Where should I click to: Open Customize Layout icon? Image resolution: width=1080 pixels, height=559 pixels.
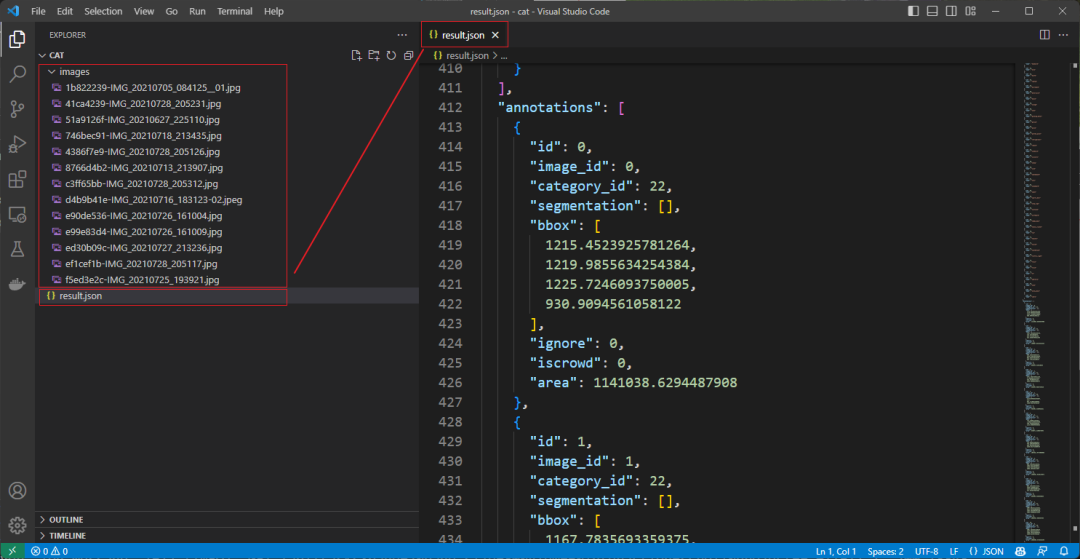(x=970, y=11)
